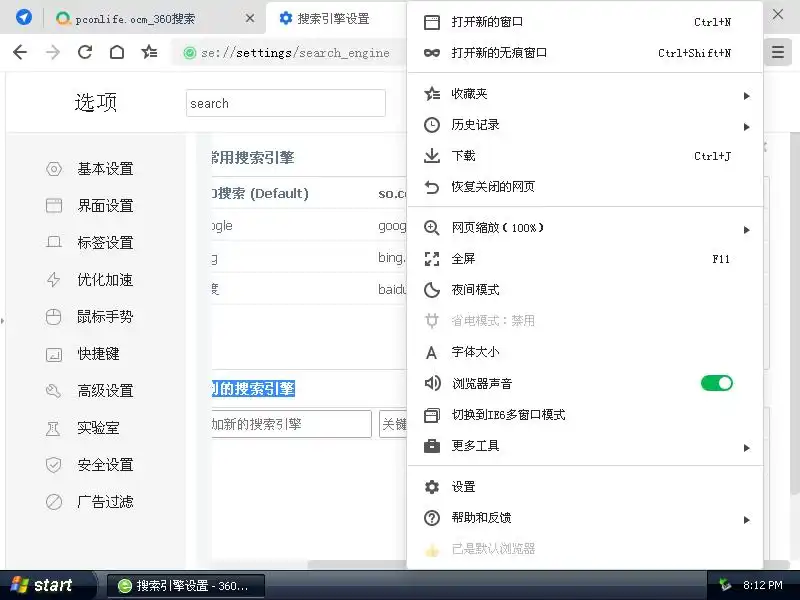
Task: Open 界面设置 in the sidebar
Action: [x=105, y=206]
